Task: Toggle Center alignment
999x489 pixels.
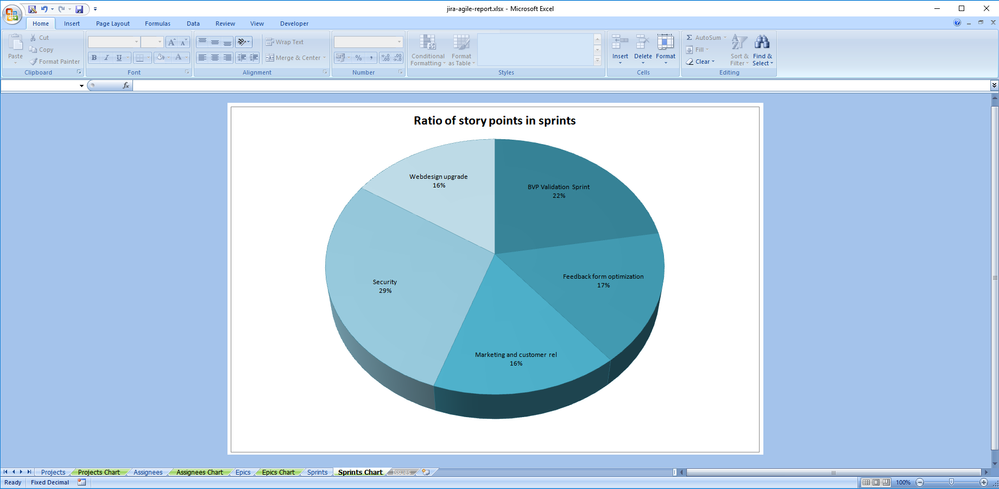Action: click(x=215, y=58)
